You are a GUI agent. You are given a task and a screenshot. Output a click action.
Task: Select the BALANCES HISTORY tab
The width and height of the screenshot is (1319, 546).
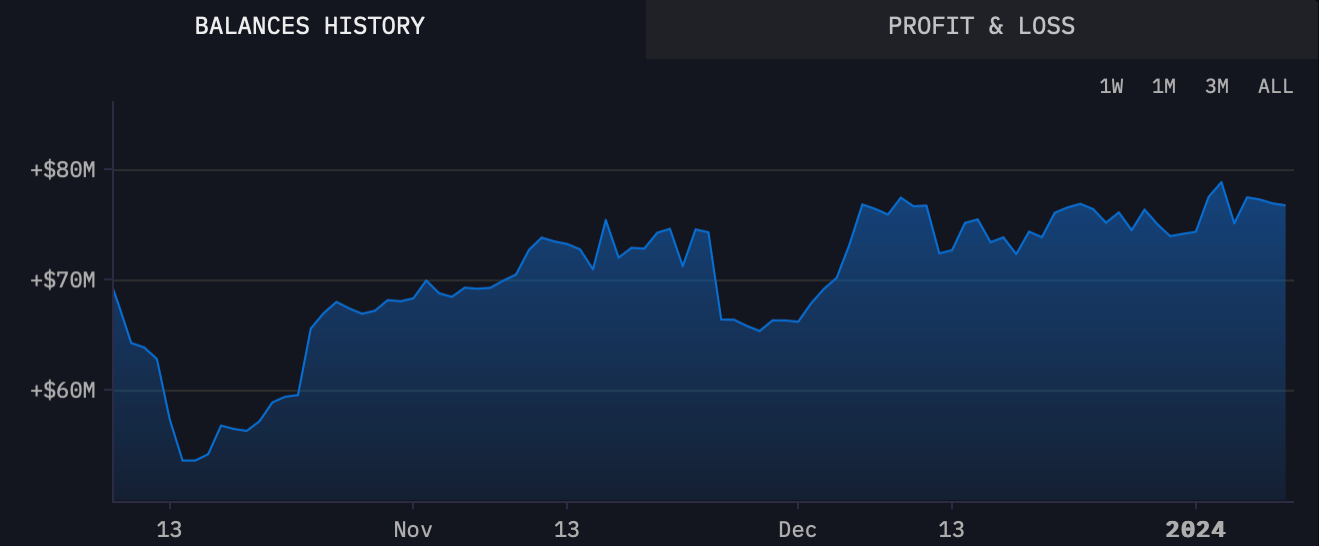point(310,27)
